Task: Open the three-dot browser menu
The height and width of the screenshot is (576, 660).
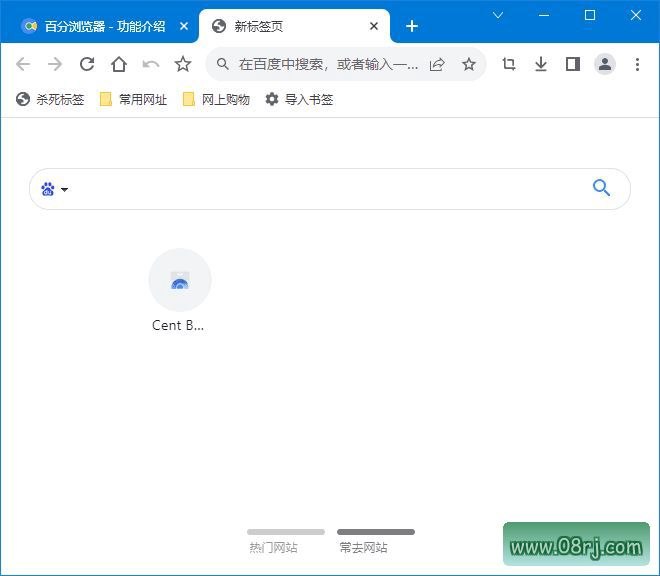Action: click(637, 64)
